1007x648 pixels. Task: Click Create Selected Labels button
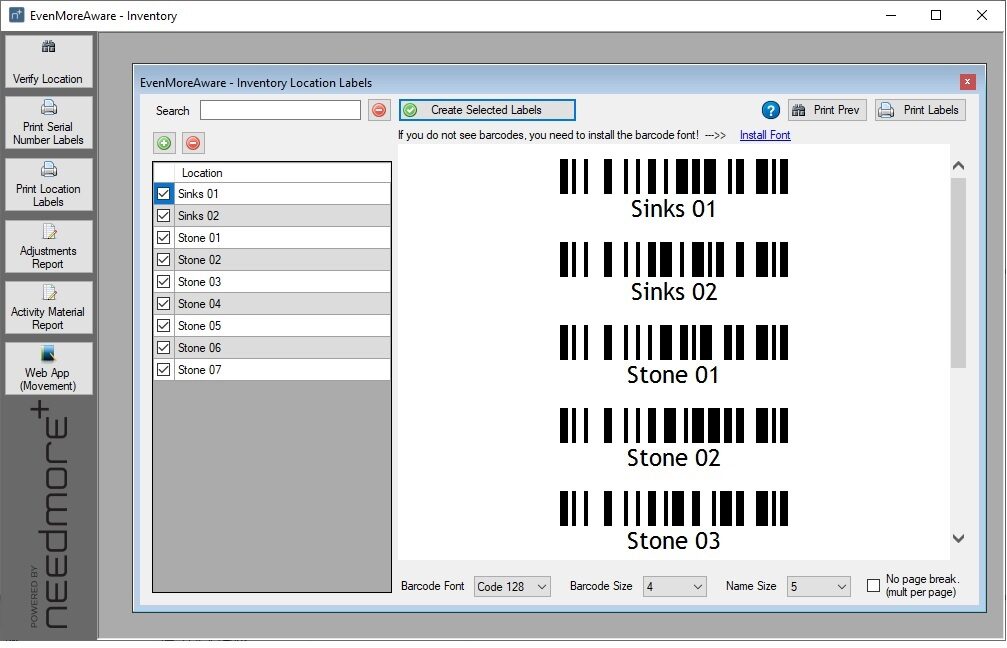[x=487, y=110]
